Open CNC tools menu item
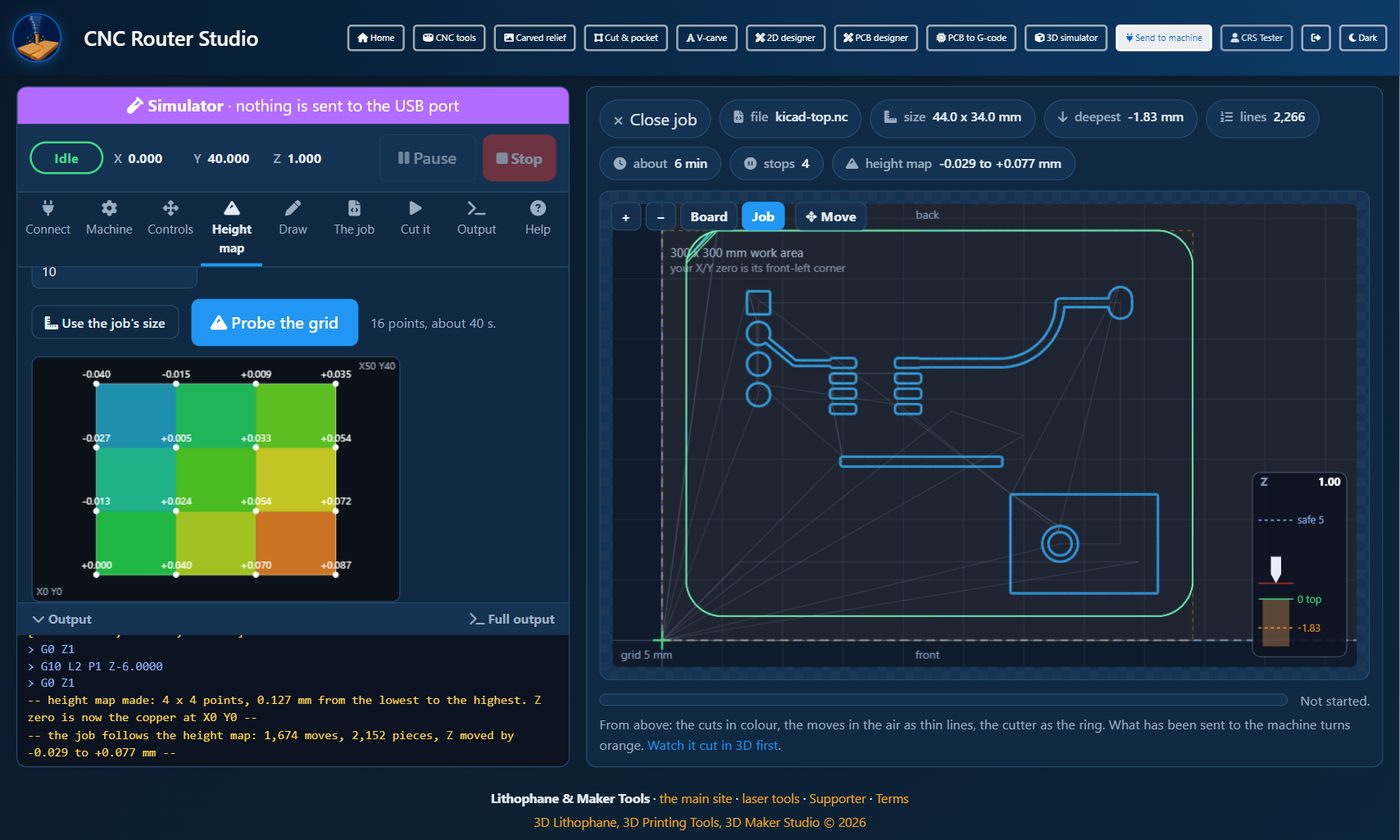Viewport: 1400px width, 840px height. pyautogui.click(x=449, y=38)
